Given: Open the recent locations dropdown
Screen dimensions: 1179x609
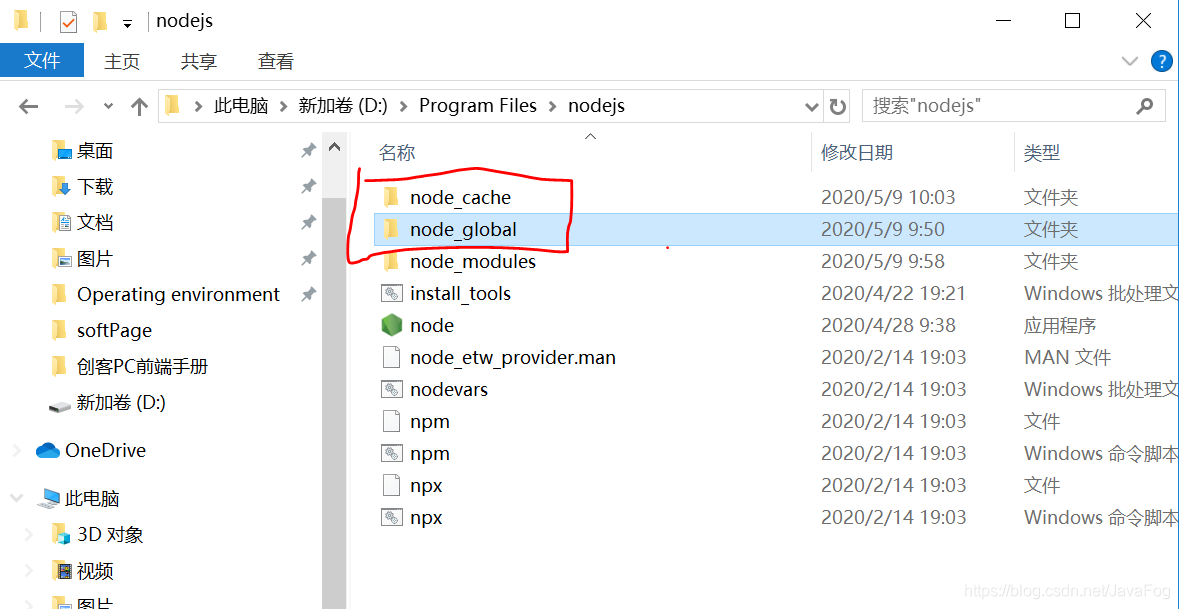Looking at the screenshot, I should point(109,107).
